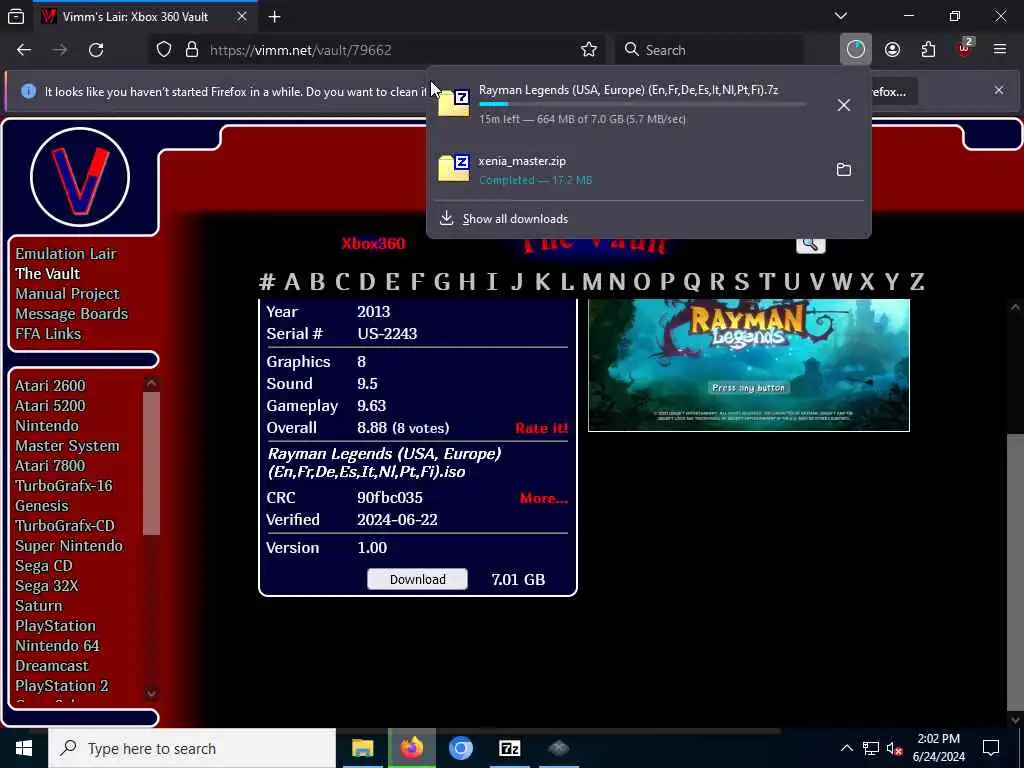Click the uBlock extension icon
Image resolution: width=1024 pixels, height=768 pixels.
click(x=965, y=48)
